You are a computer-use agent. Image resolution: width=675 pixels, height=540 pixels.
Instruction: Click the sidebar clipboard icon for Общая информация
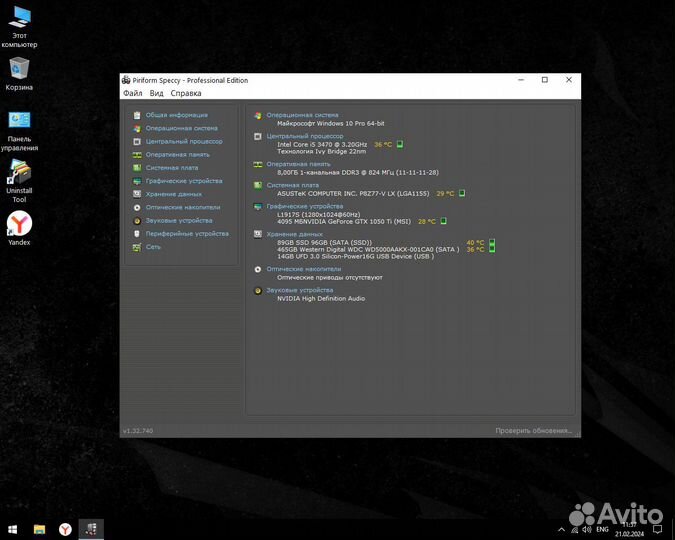coord(137,115)
